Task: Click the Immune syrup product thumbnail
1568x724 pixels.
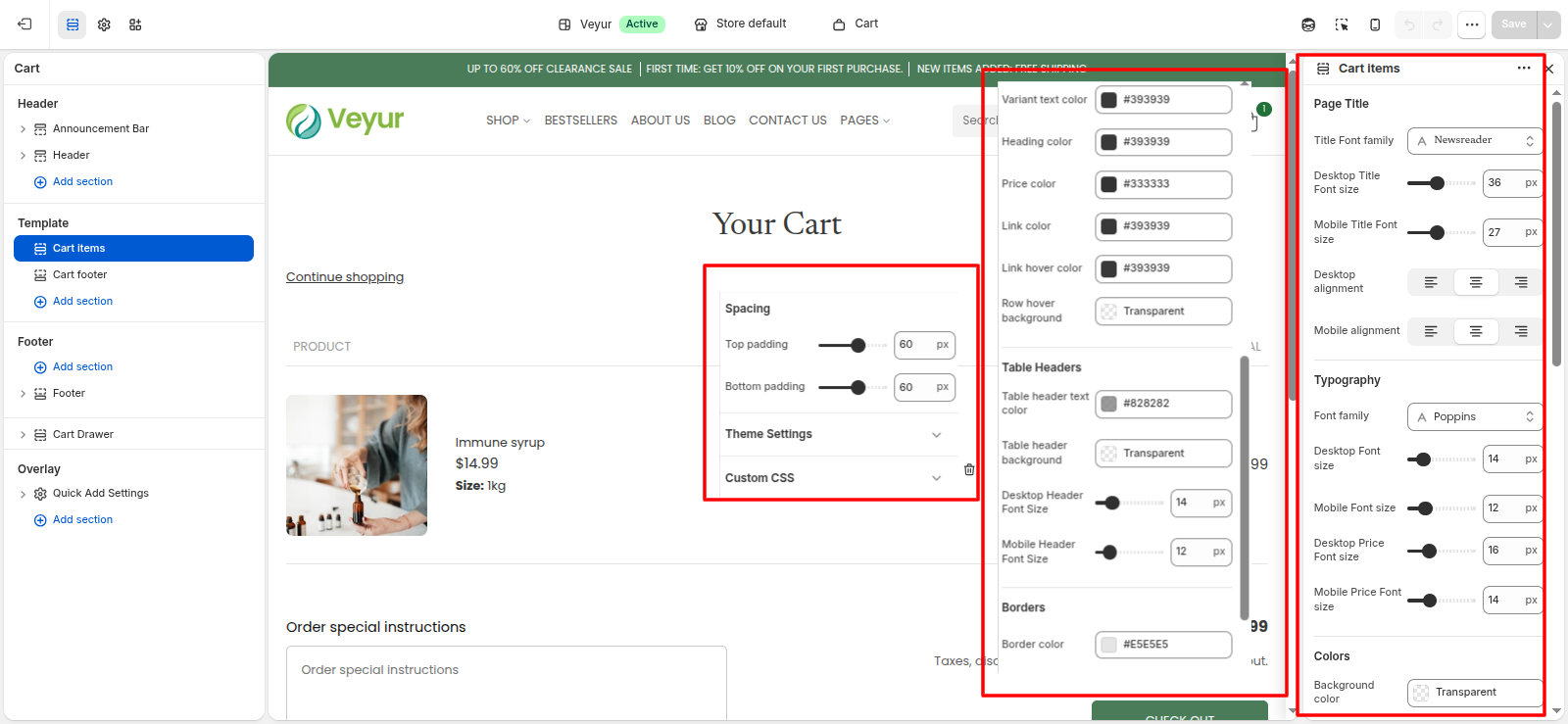Action: (357, 465)
